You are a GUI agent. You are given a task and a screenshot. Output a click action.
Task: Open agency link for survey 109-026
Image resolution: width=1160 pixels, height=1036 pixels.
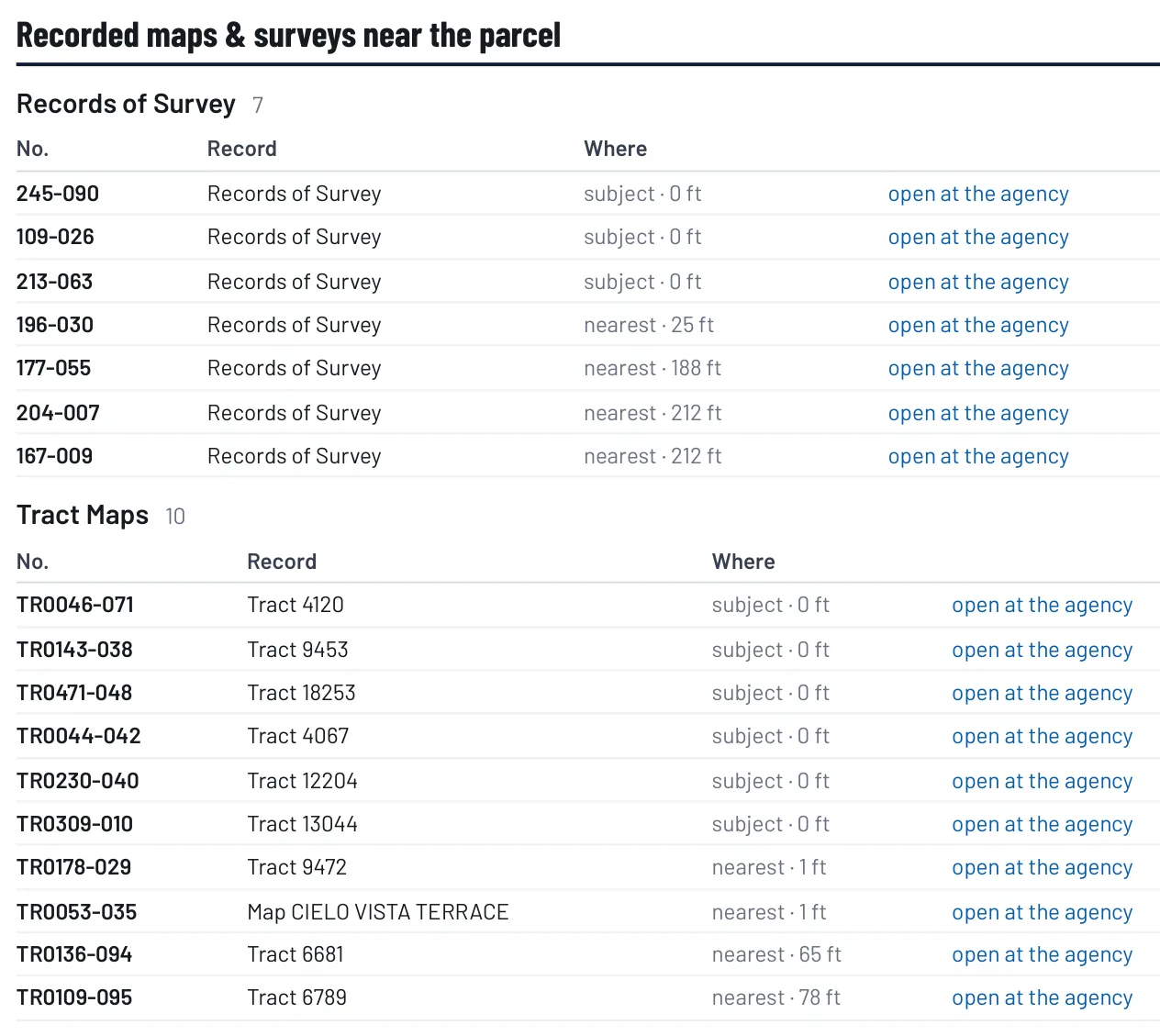978,237
